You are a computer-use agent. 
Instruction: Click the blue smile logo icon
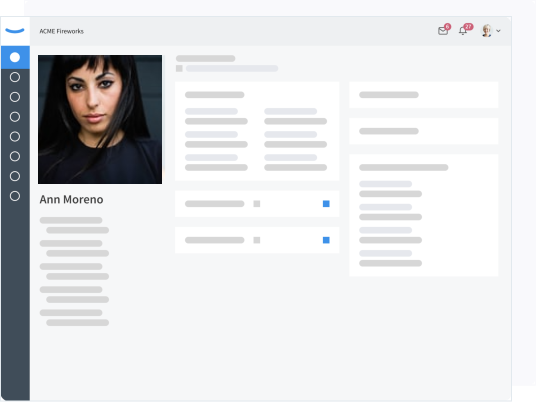point(15,31)
